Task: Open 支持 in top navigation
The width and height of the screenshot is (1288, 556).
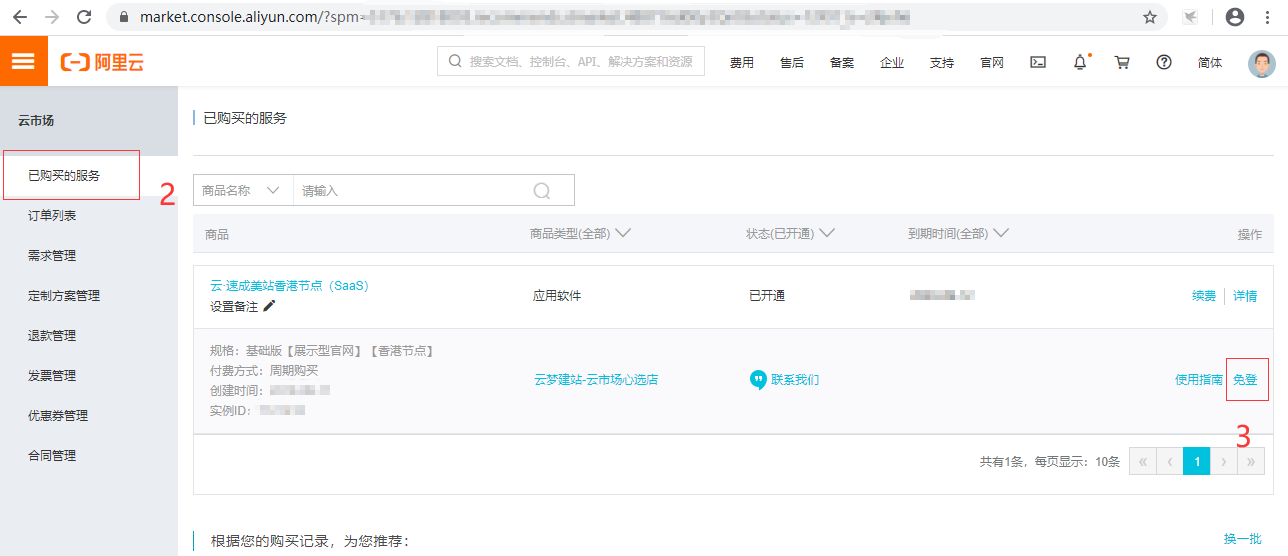Action: point(942,62)
